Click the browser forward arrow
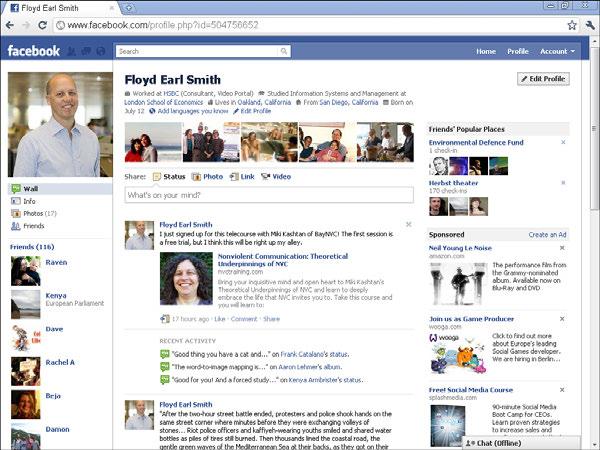 coord(26,25)
